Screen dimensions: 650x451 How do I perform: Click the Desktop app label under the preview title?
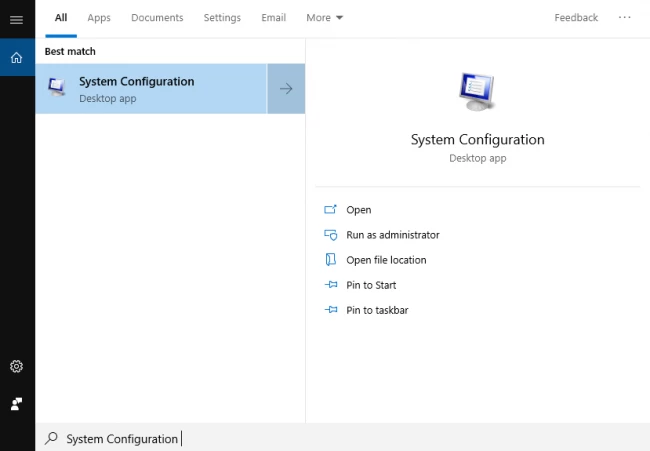click(x=478, y=158)
